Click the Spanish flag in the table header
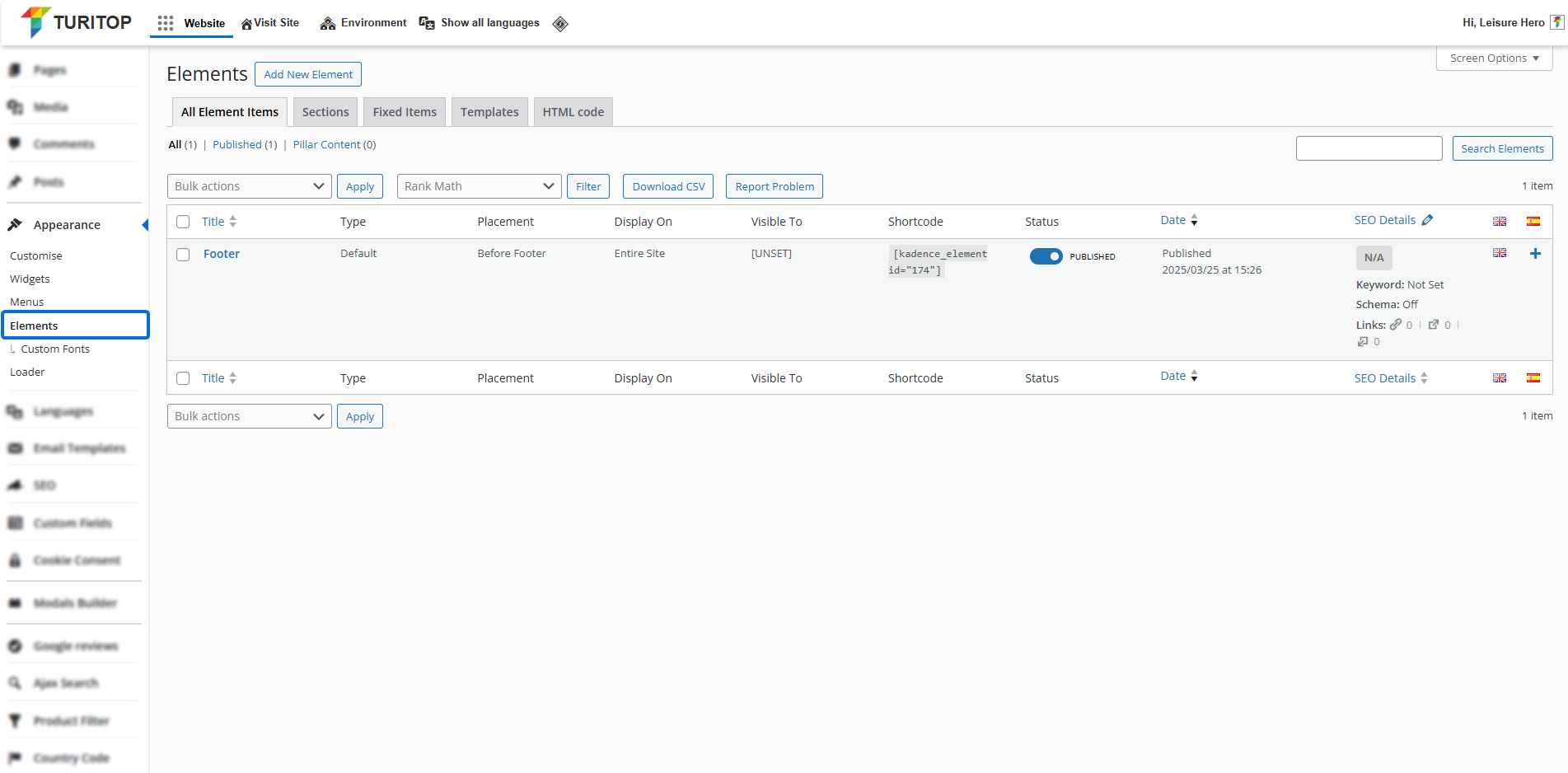Image resolution: width=1568 pixels, height=773 pixels. pos(1533,221)
